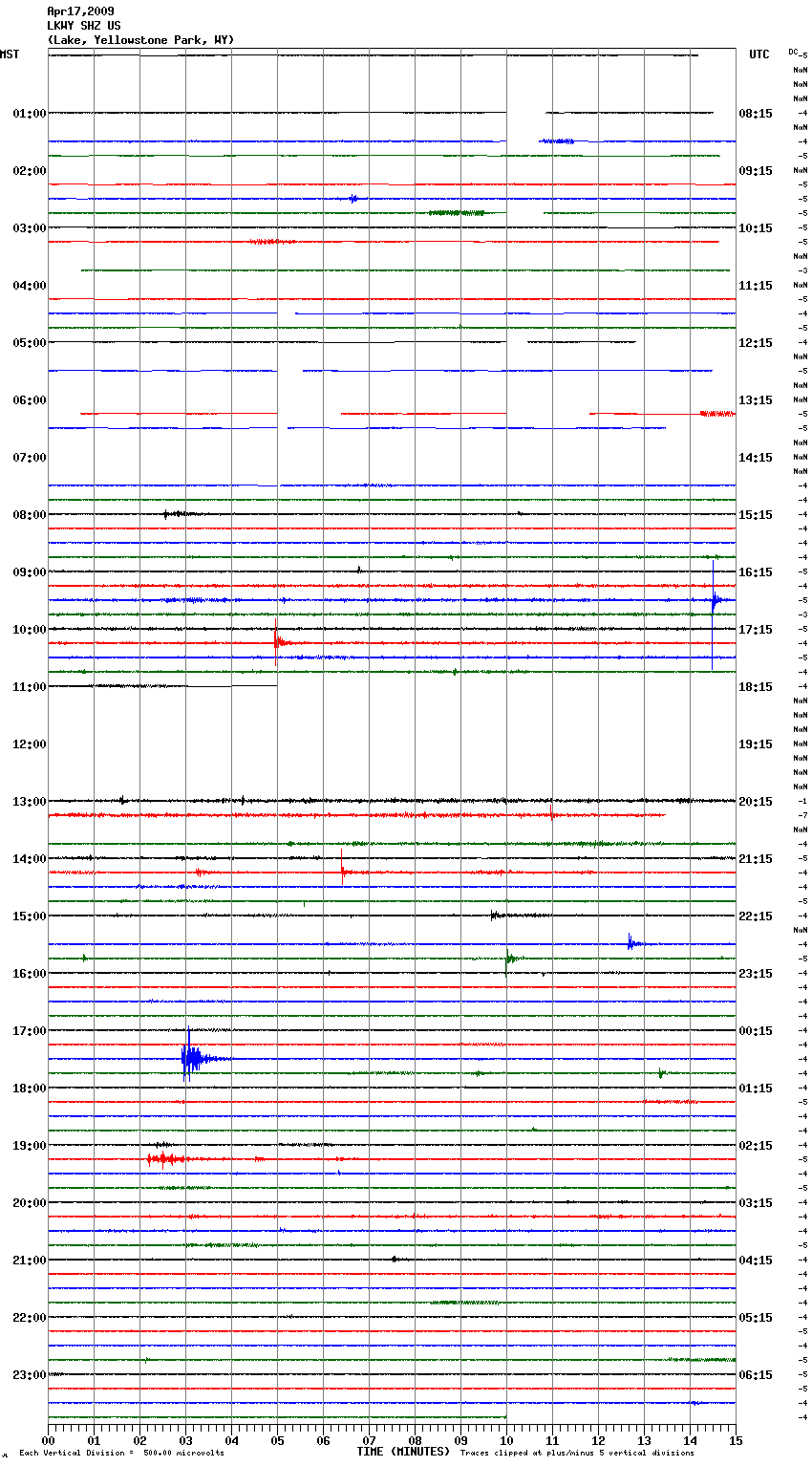Click the large blue seismic burst after 17:00 MST
The image size is (812, 1466).
coord(194,1057)
